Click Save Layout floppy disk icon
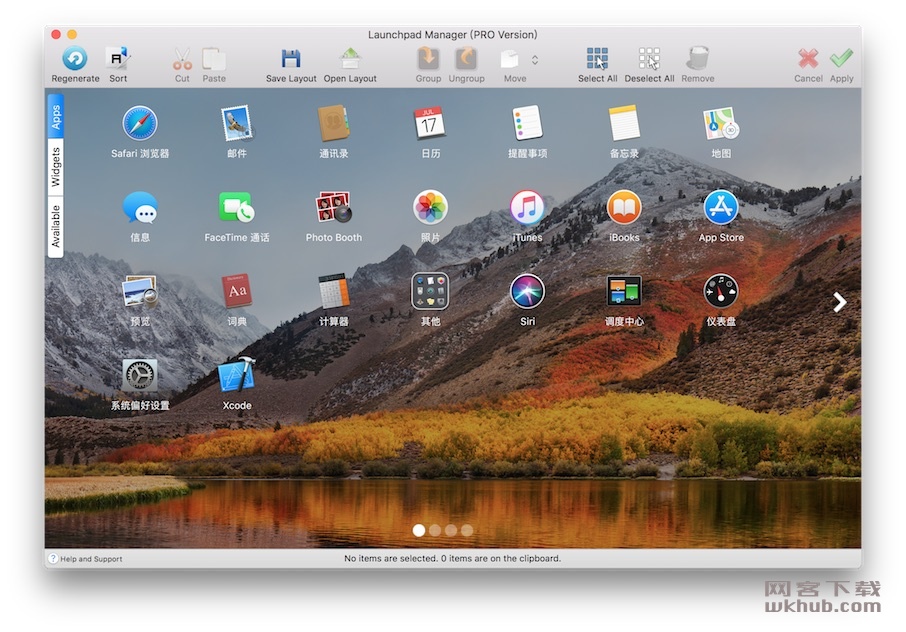This screenshot has width=906, height=632. click(x=291, y=59)
